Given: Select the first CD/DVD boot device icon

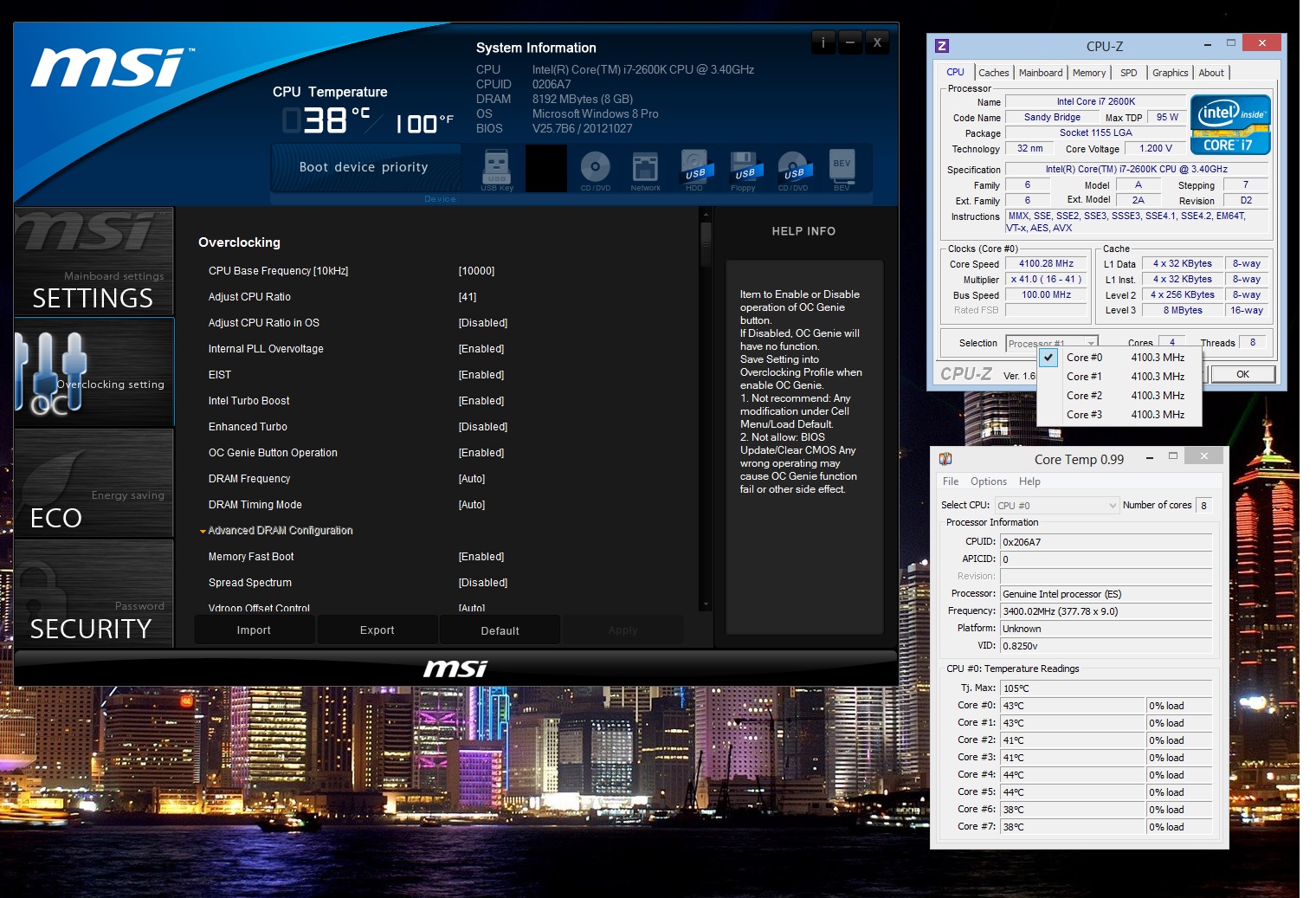Looking at the screenshot, I should click(596, 170).
